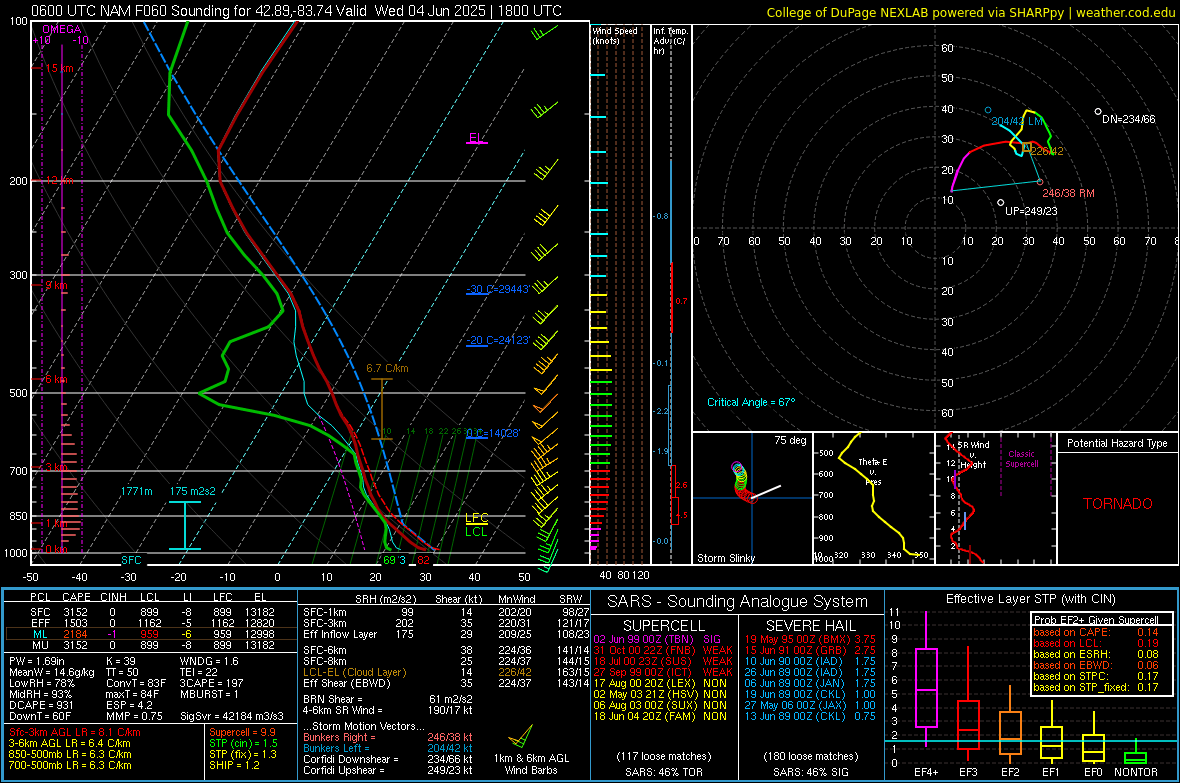Click the Potential Hazard Type header
The width and height of the screenshot is (1180, 783).
tap(1117, 443)
